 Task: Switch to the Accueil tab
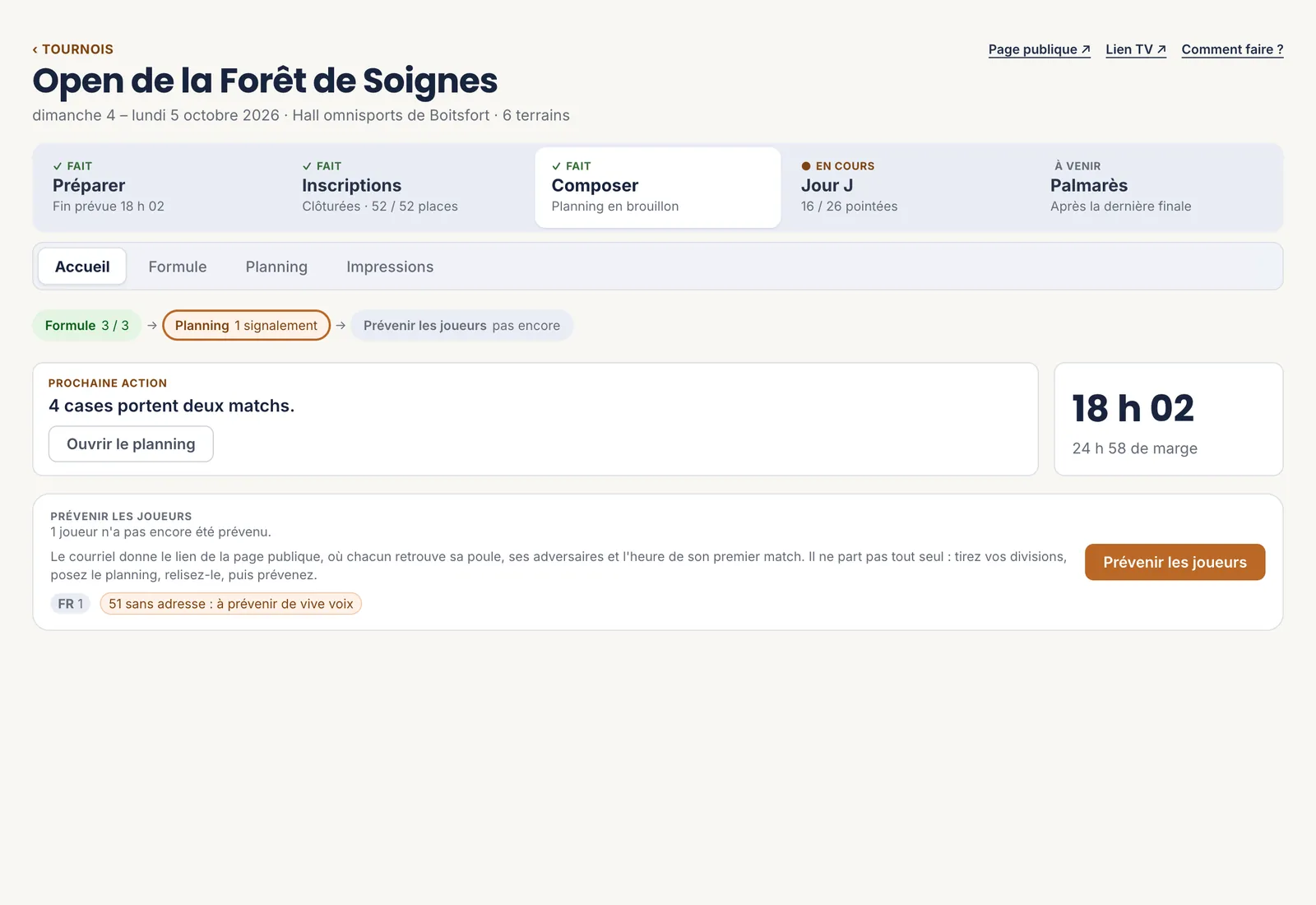tap(82, 267)
